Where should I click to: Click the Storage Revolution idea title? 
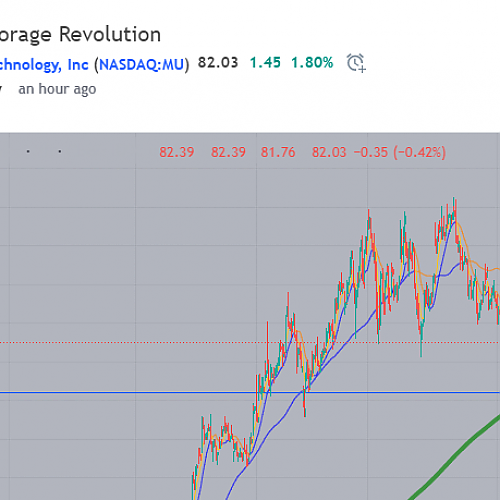[x=80, y=35]
